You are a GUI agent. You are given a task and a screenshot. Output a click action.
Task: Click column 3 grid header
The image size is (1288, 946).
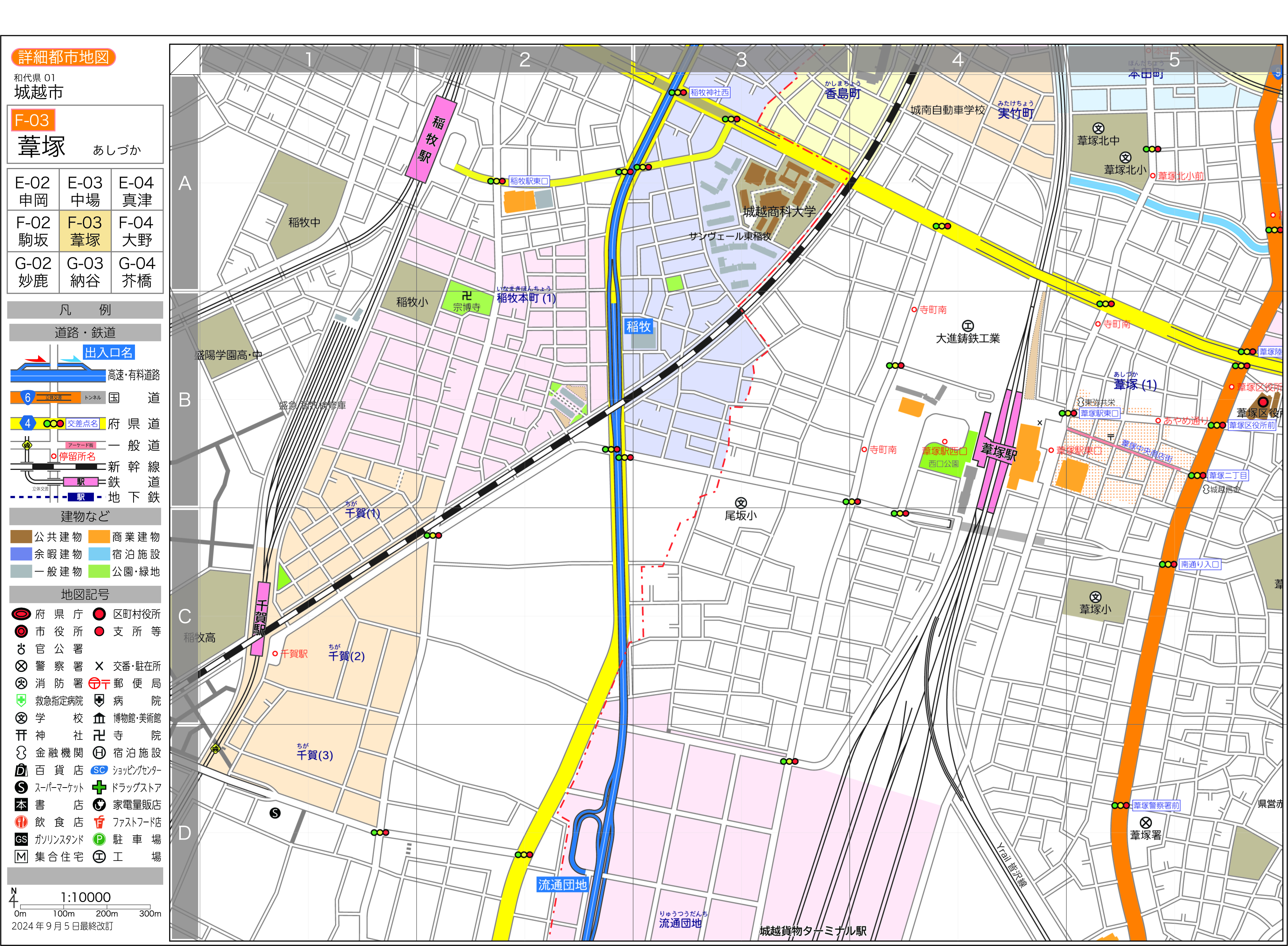coord(741,59)
